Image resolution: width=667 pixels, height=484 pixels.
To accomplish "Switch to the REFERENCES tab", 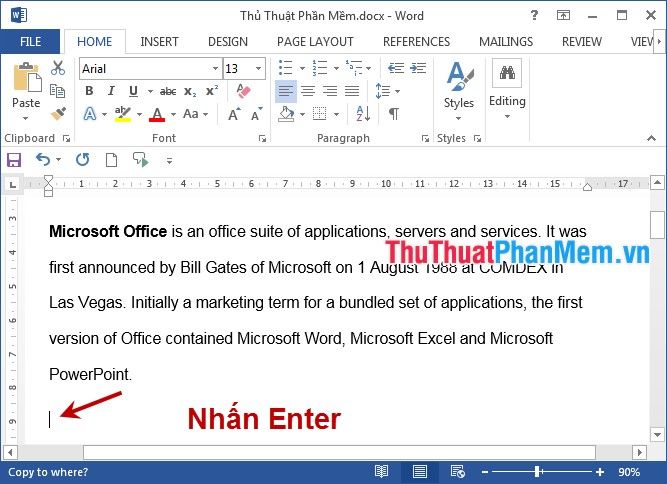I will (x=416, y=42).
